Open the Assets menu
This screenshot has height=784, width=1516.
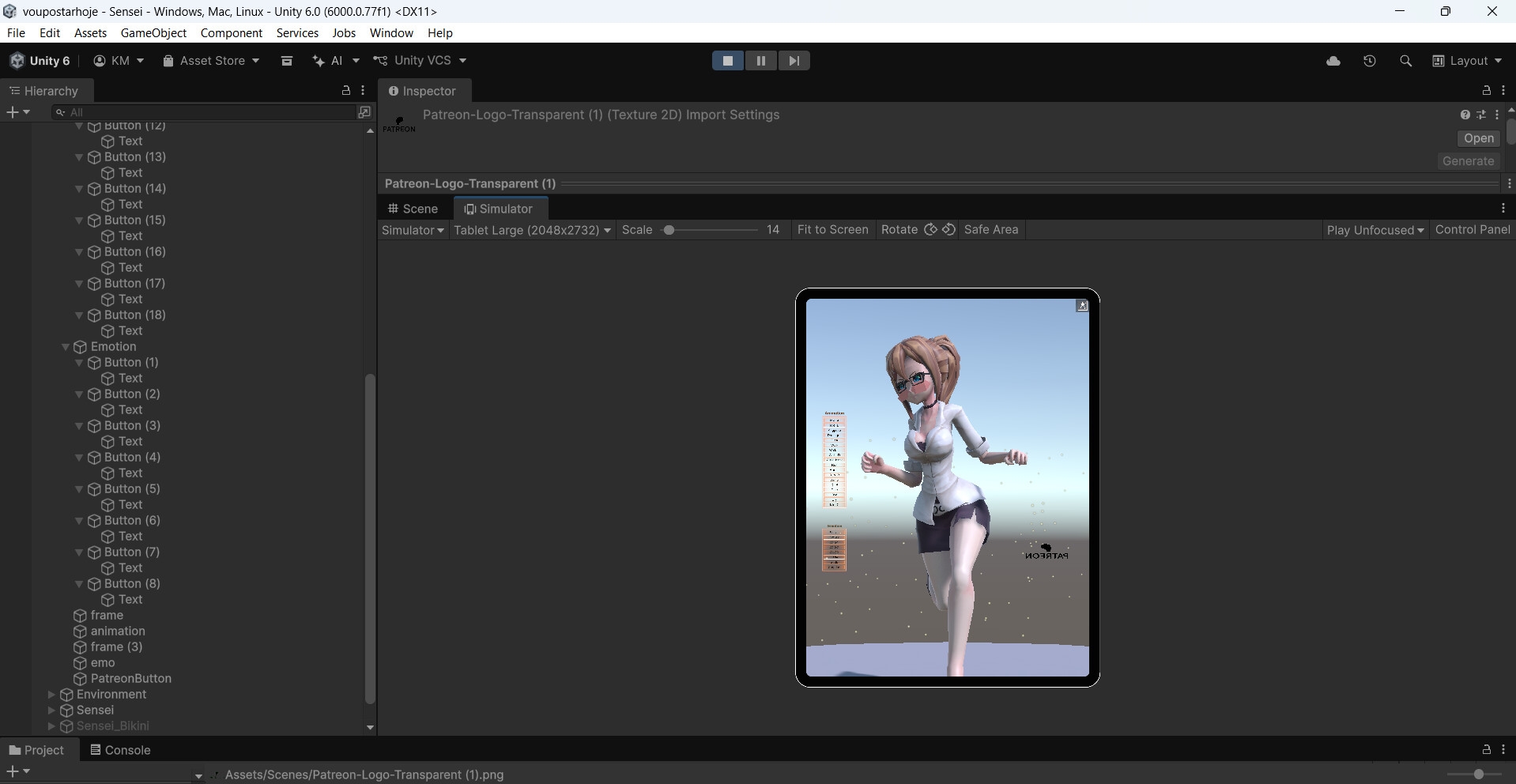pyautogui.click(x=90, y=33)
